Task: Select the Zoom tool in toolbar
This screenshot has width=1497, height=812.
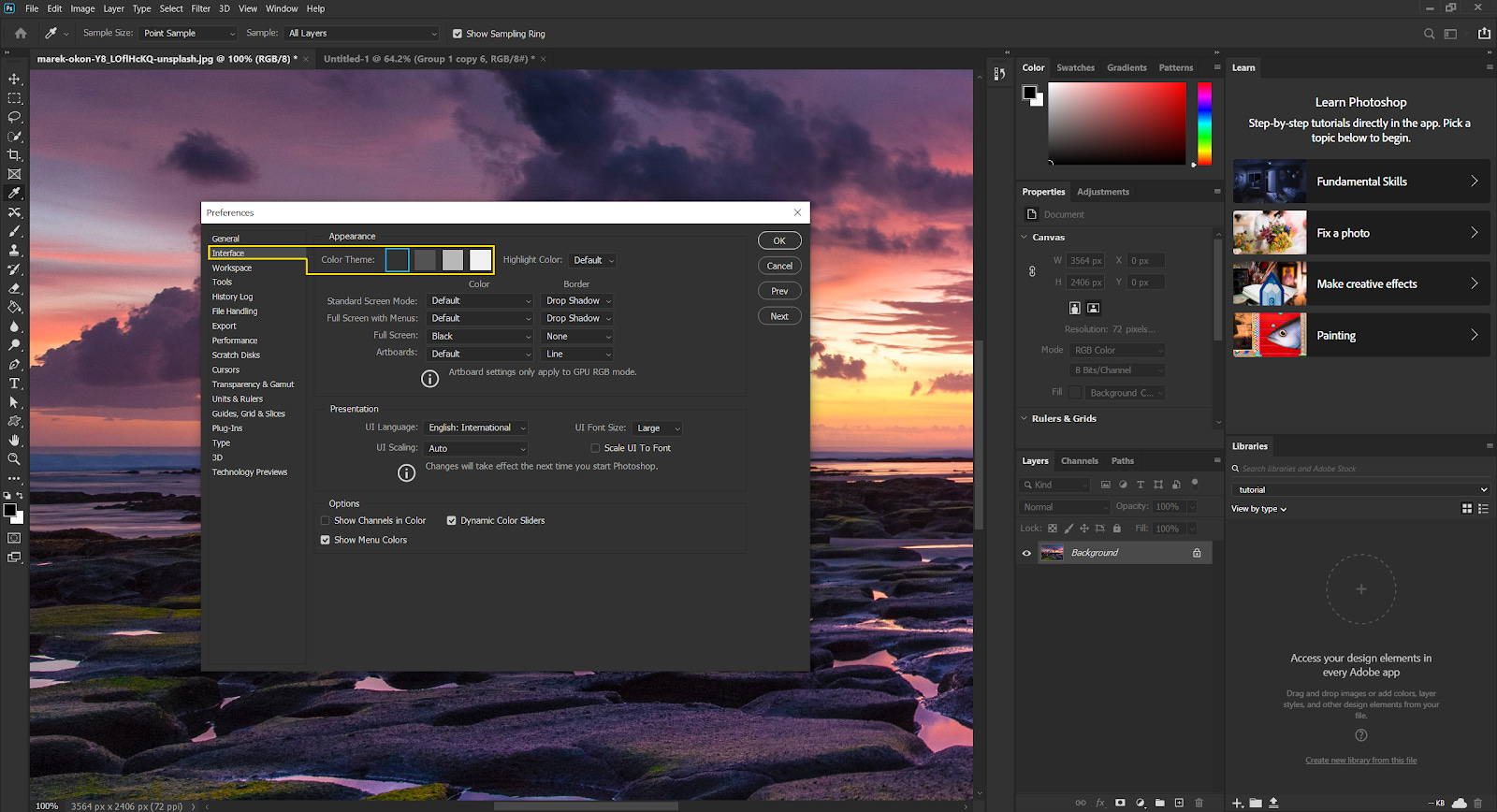Action: pos(14,459)
